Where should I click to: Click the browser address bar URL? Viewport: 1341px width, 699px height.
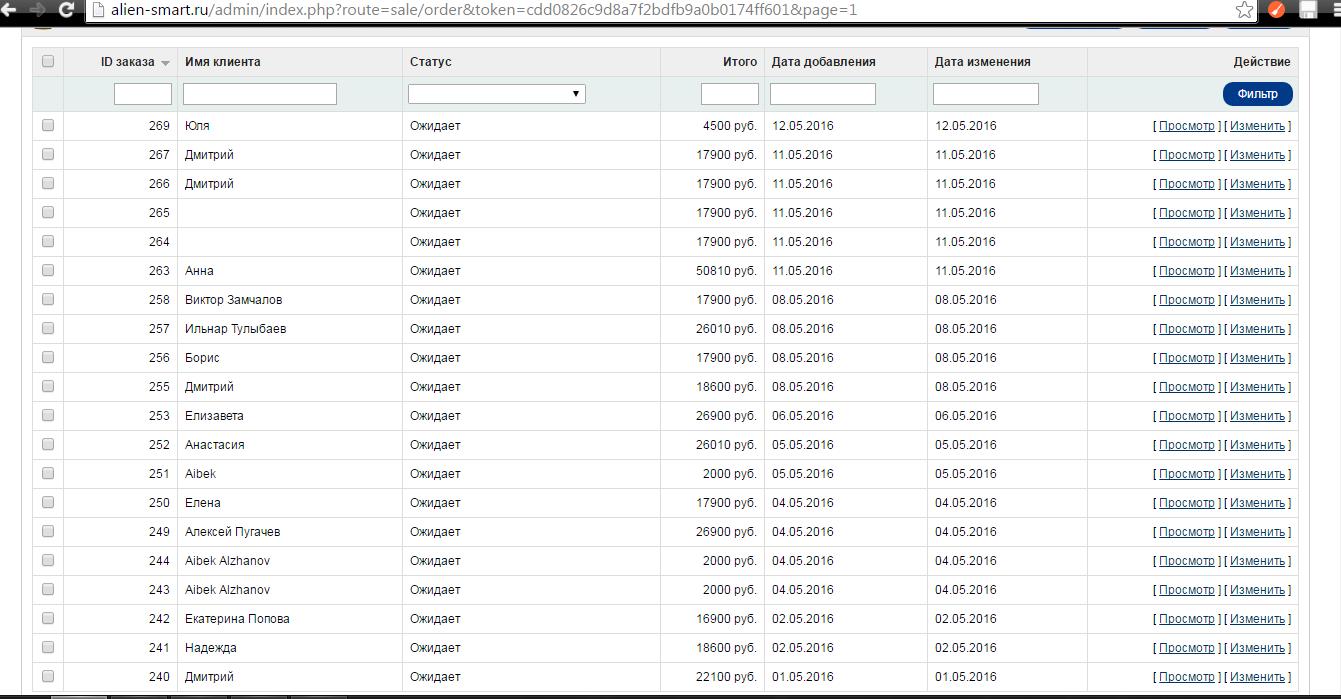(x=483, y=10)
